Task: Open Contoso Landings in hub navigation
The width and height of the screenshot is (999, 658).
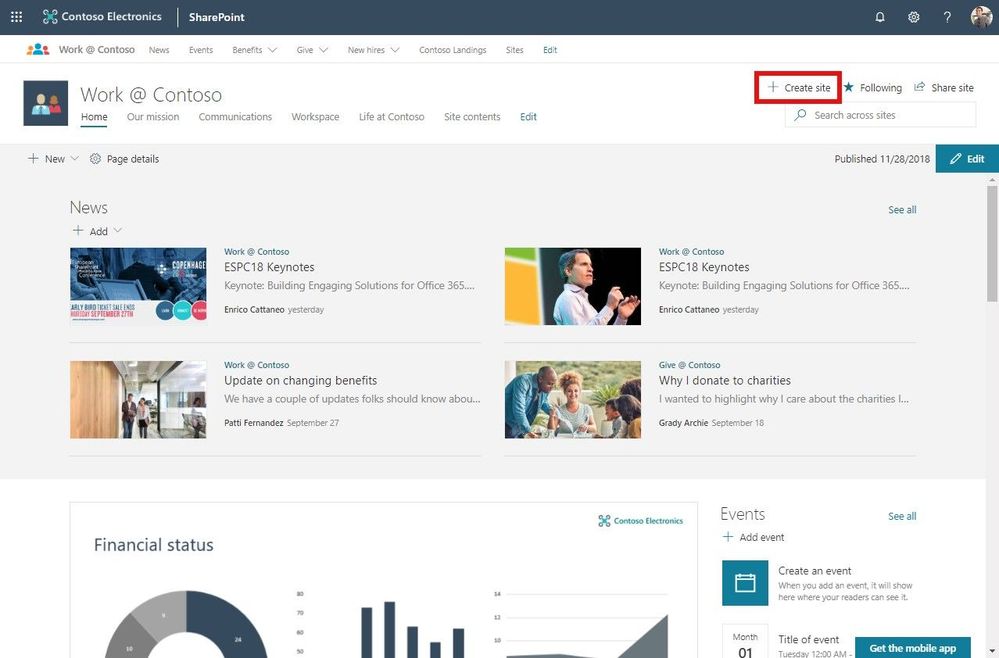Action: (452, 50)
